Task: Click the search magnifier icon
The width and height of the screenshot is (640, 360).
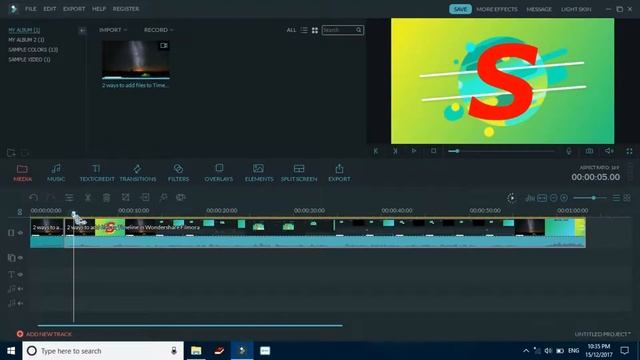Action: 358,30
